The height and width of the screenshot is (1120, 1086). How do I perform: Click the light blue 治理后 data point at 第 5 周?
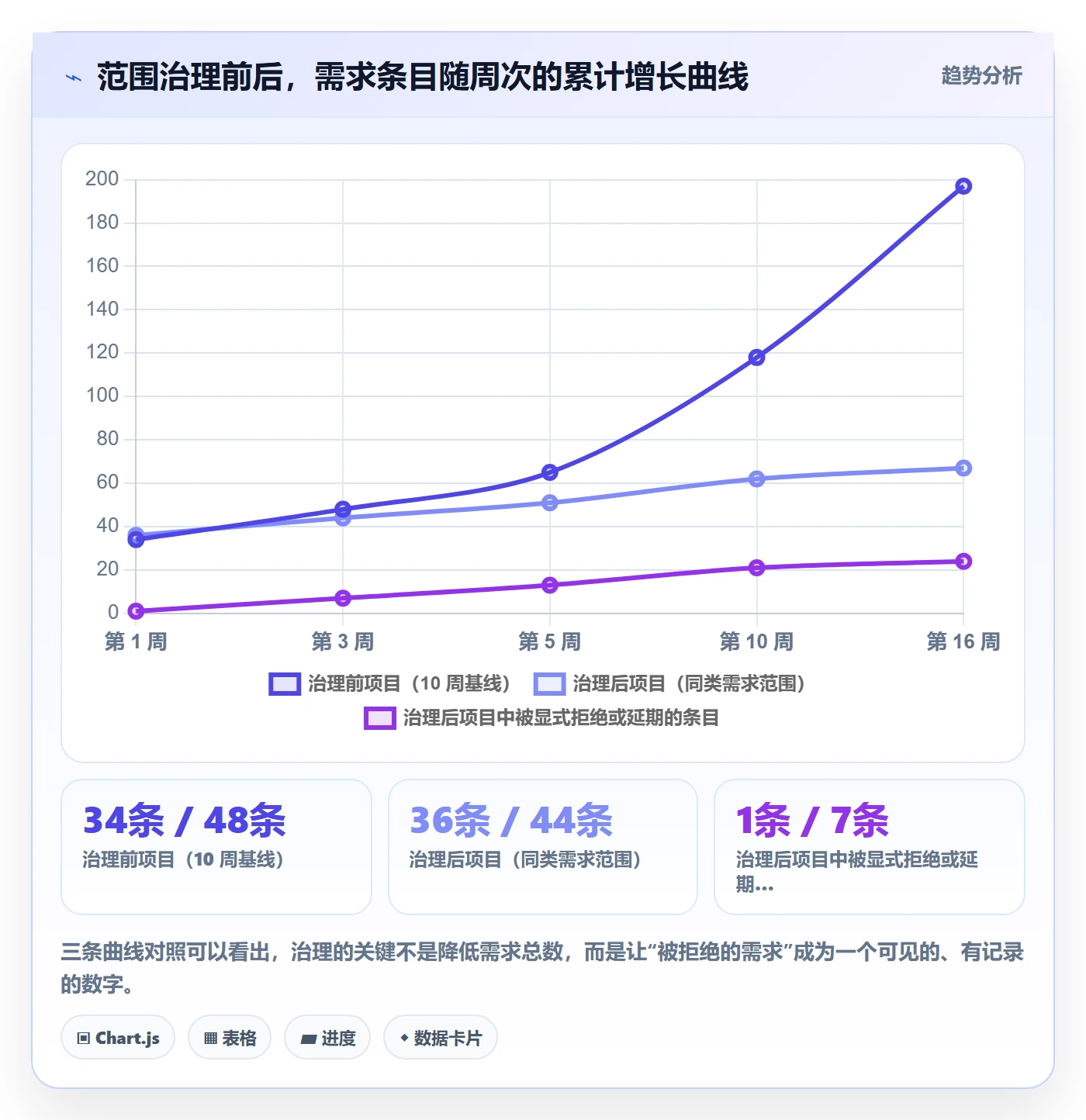tap(550, 503)
